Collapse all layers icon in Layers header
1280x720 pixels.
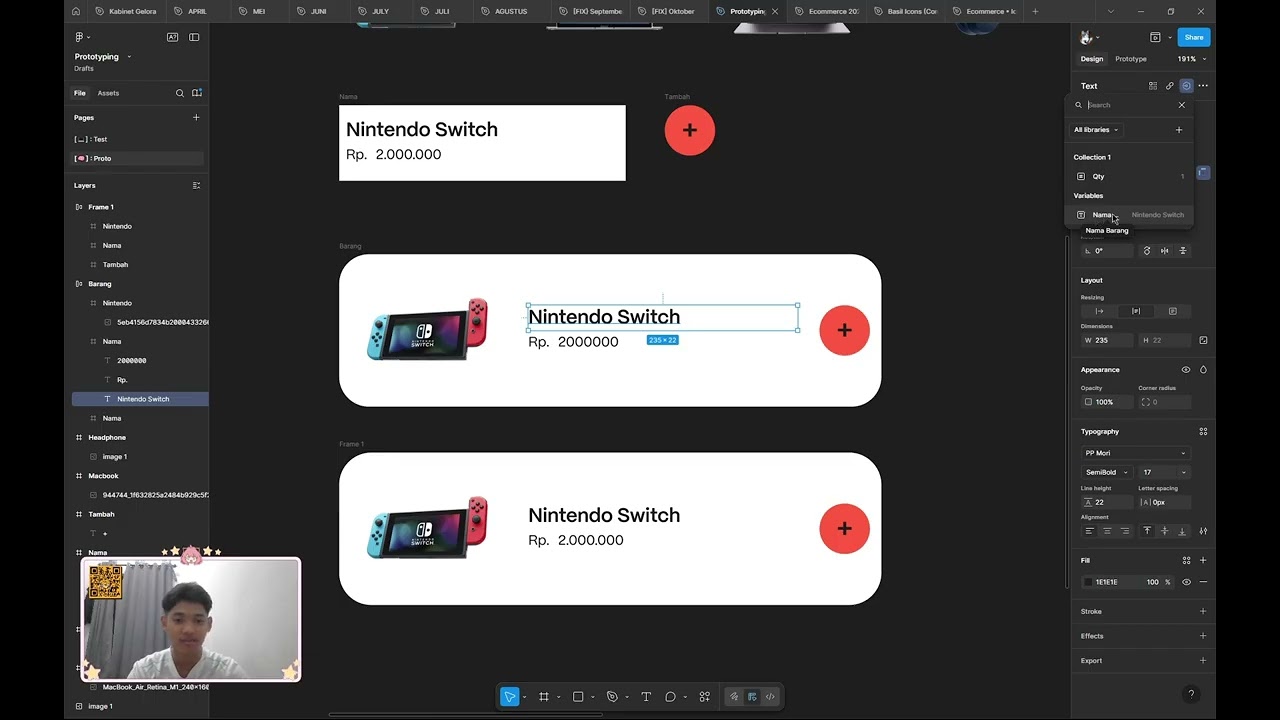point(196,185)
